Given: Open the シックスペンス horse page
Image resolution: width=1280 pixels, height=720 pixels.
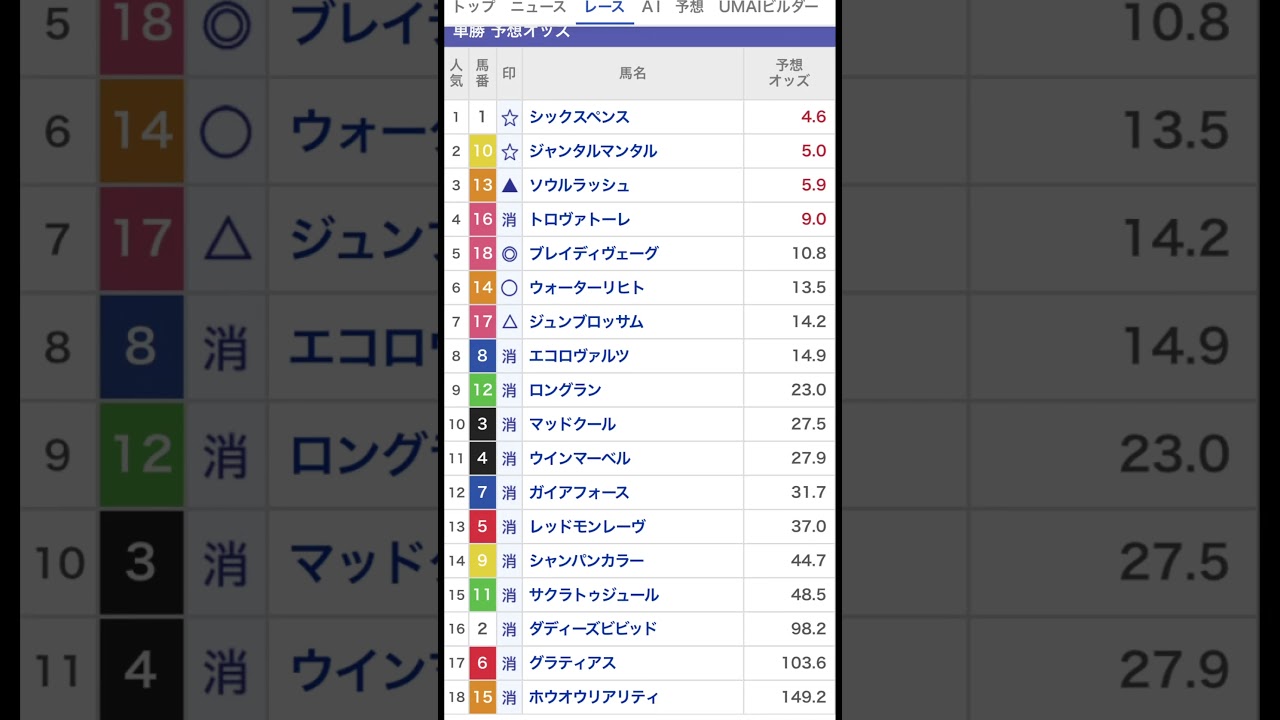Looking at the screenshot, I should (x=578, y=117).
